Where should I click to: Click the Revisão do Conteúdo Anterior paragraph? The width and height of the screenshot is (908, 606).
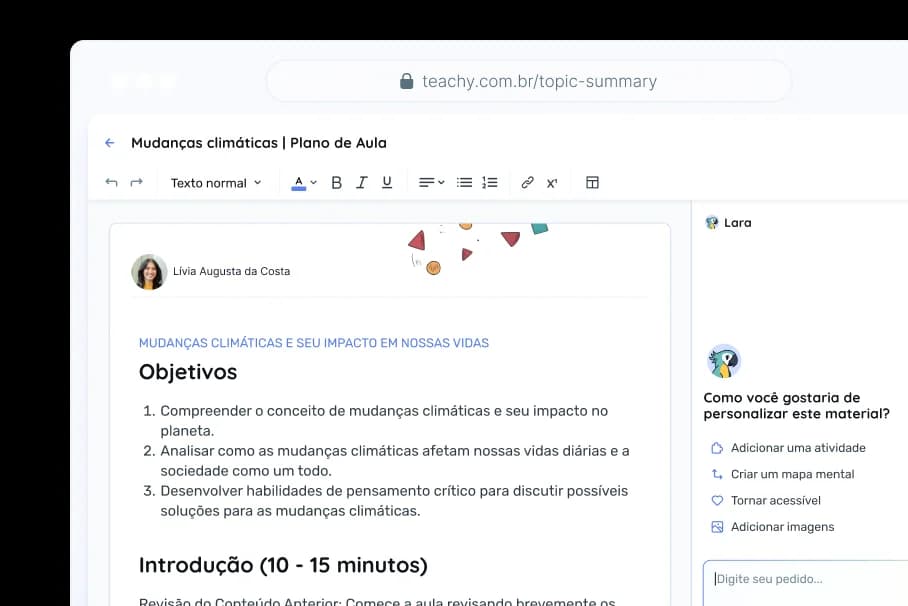(x=377, y=601)
